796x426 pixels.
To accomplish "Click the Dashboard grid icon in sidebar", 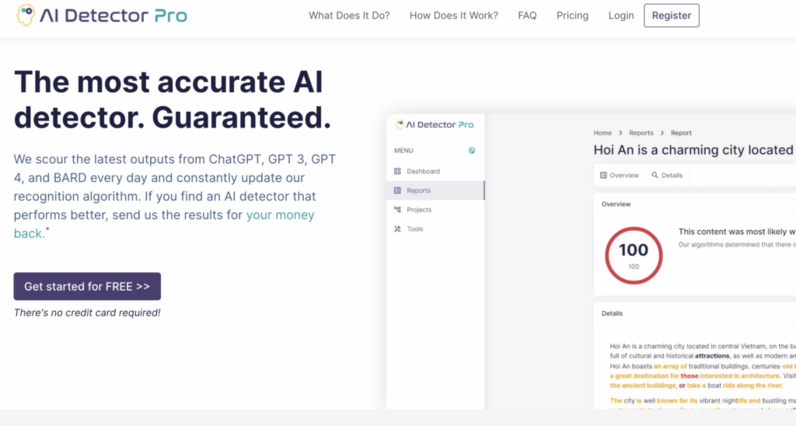I will (x=398, y=171).
